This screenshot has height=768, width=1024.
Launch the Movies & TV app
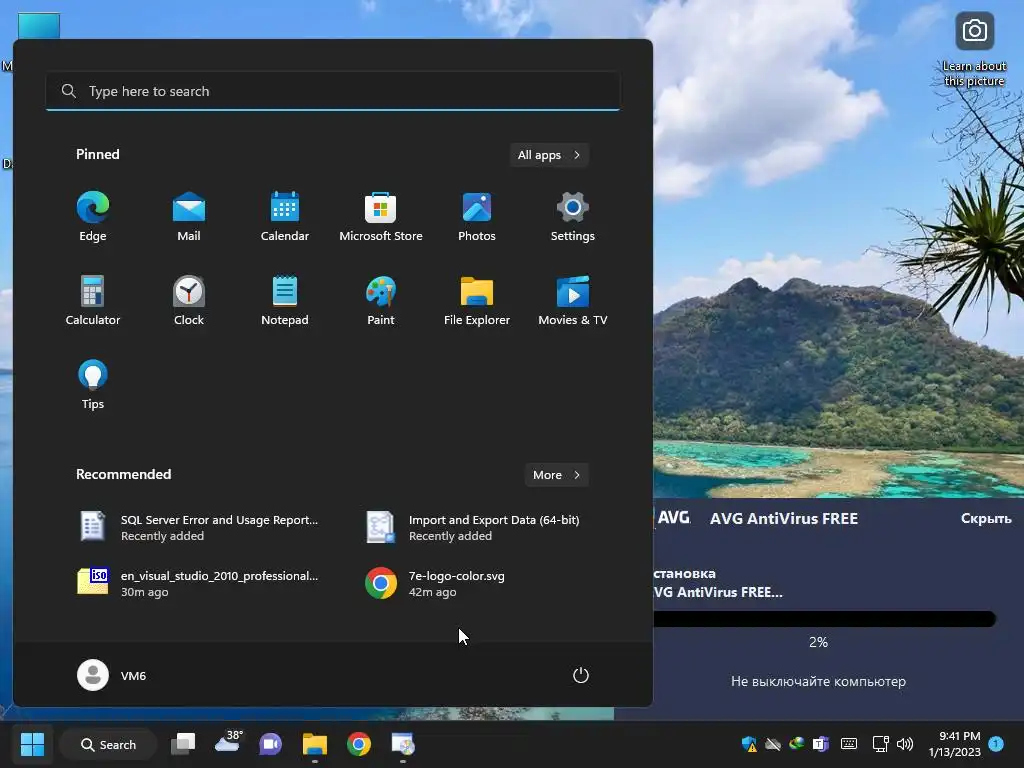573,301
